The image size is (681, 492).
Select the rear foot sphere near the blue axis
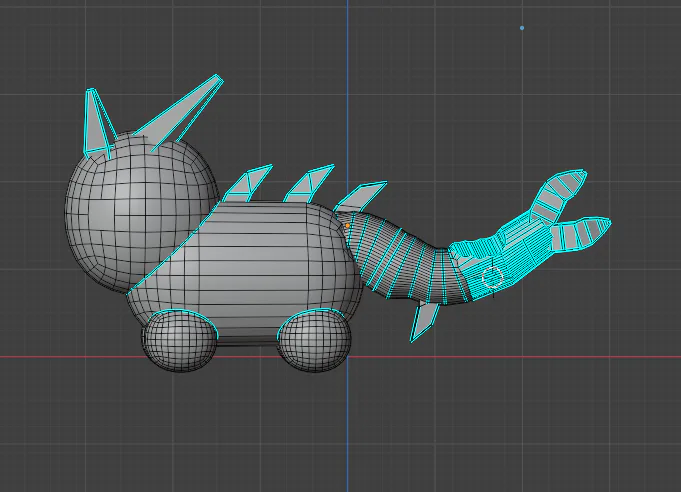pos(314,340)
